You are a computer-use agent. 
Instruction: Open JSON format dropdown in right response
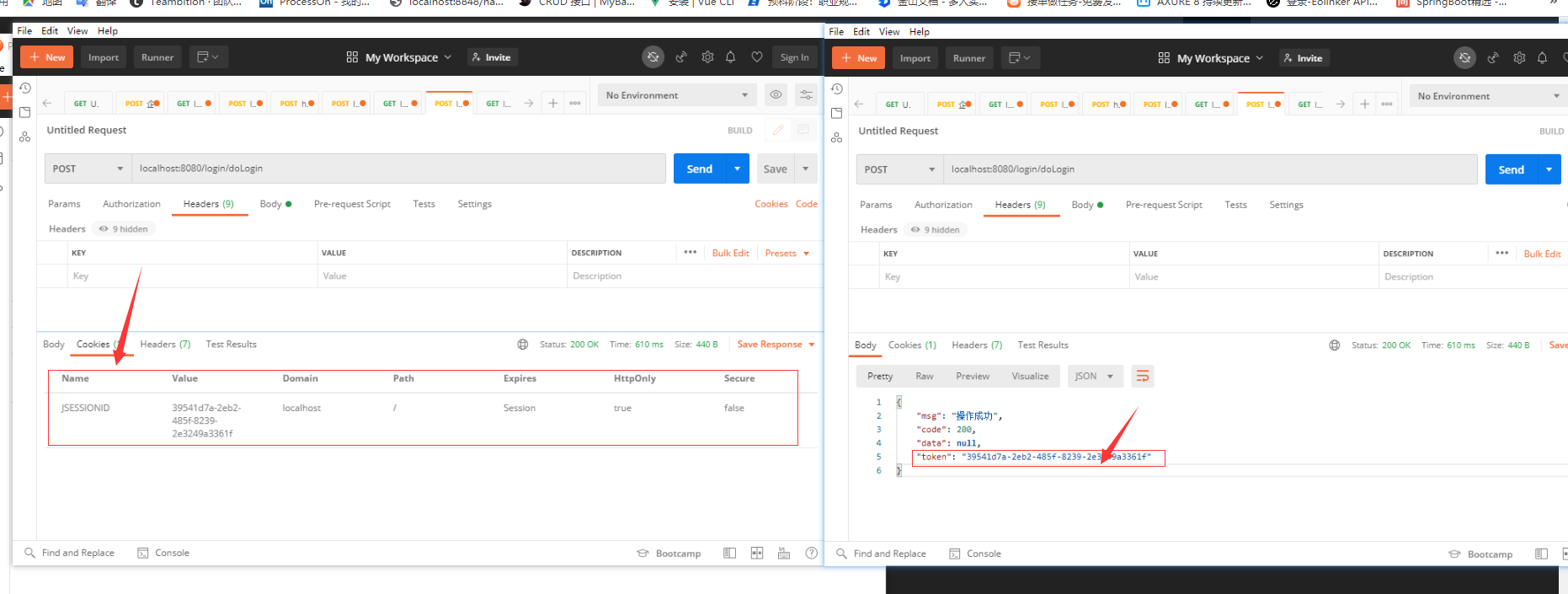point(1094,376)
